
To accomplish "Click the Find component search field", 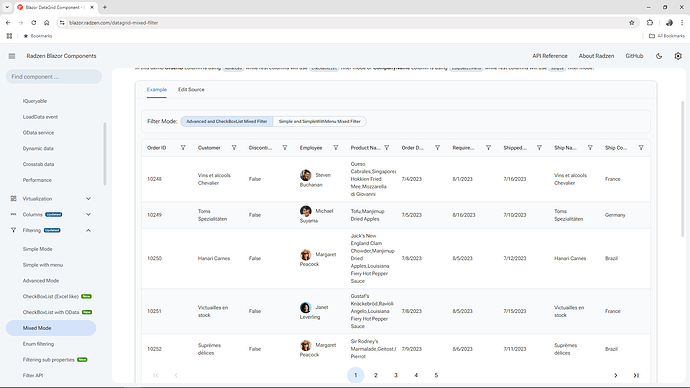I will 54,77.
